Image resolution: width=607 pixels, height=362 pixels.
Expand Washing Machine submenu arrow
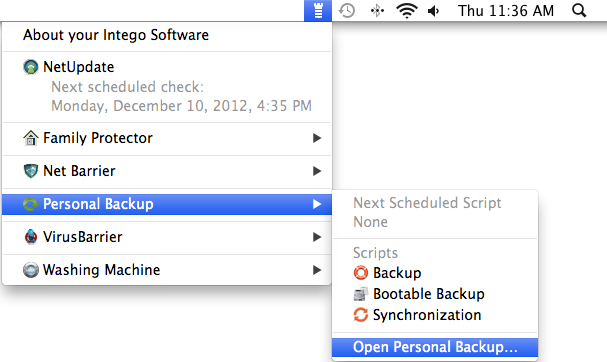317,270
